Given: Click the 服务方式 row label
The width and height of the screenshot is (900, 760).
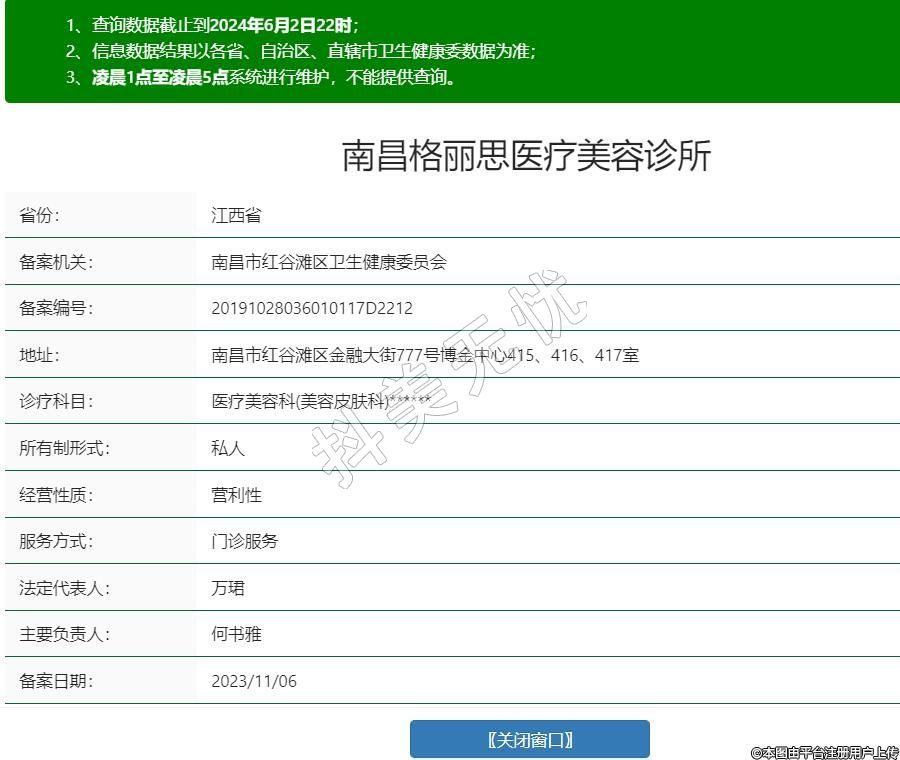Looking at the screenshot, I should click(56, 541).
